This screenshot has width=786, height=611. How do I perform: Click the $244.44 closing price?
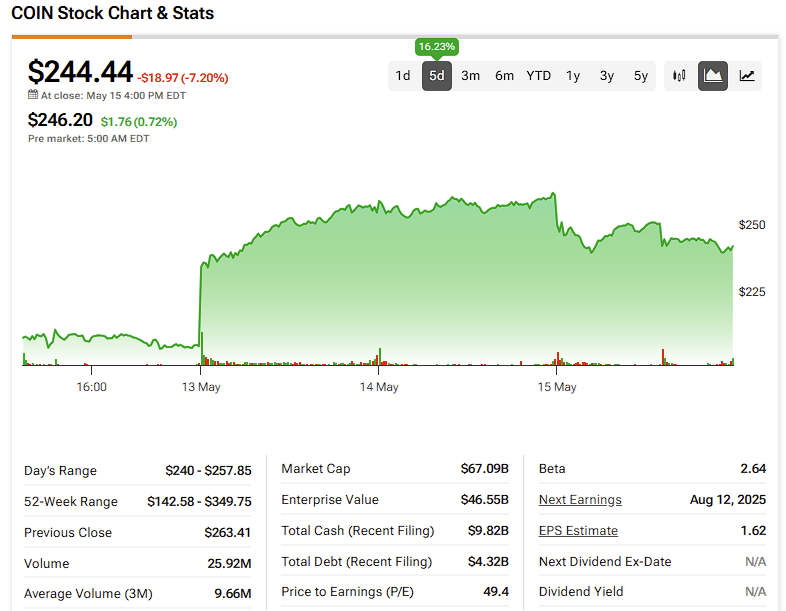[80, 72]
